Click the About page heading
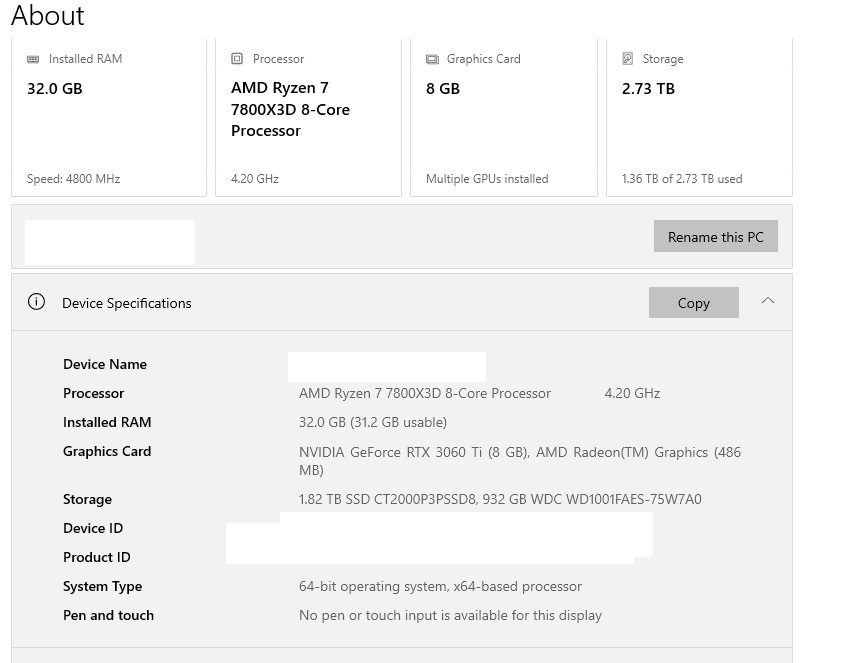855x663 pixels. click(48, 15)
